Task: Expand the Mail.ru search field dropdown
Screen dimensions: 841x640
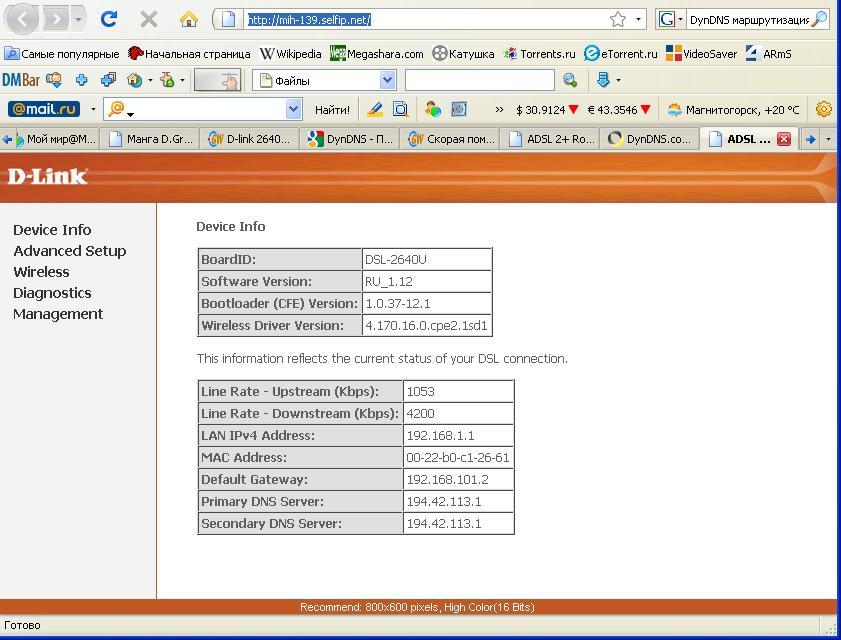Action: 293,109
